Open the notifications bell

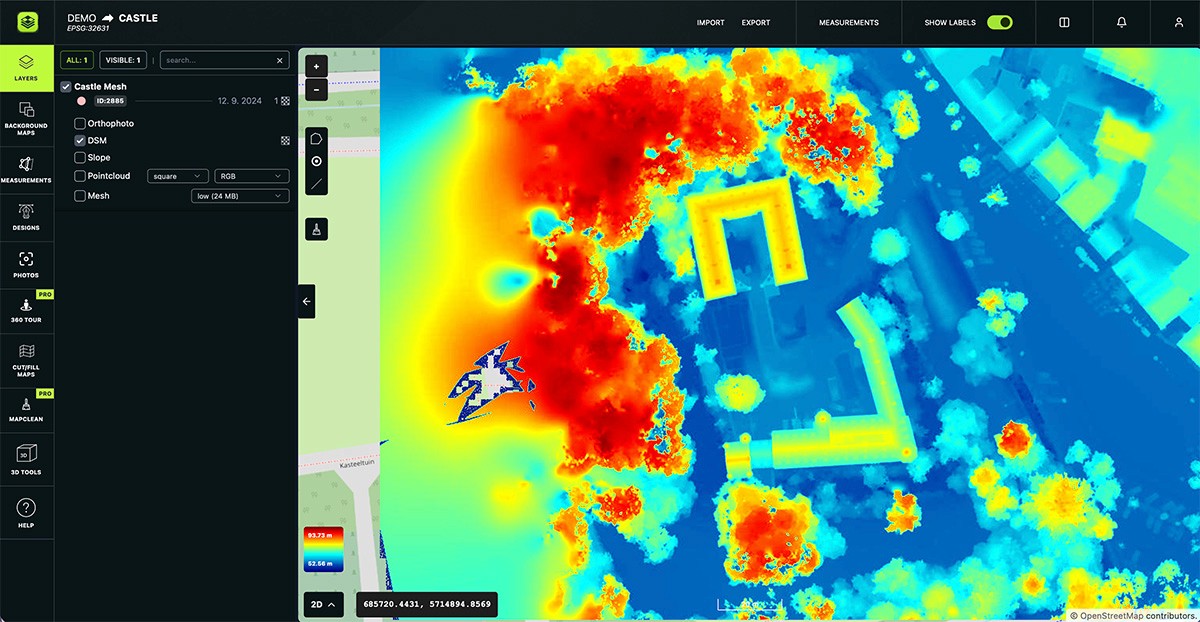point(1121,22)
